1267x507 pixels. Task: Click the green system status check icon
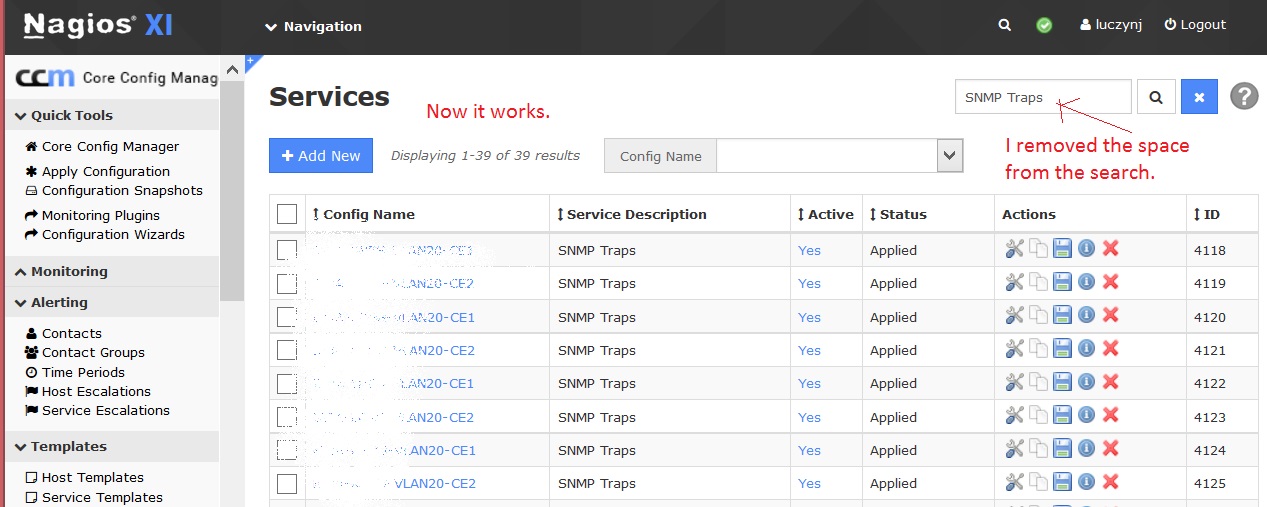tap(1044, 26)
